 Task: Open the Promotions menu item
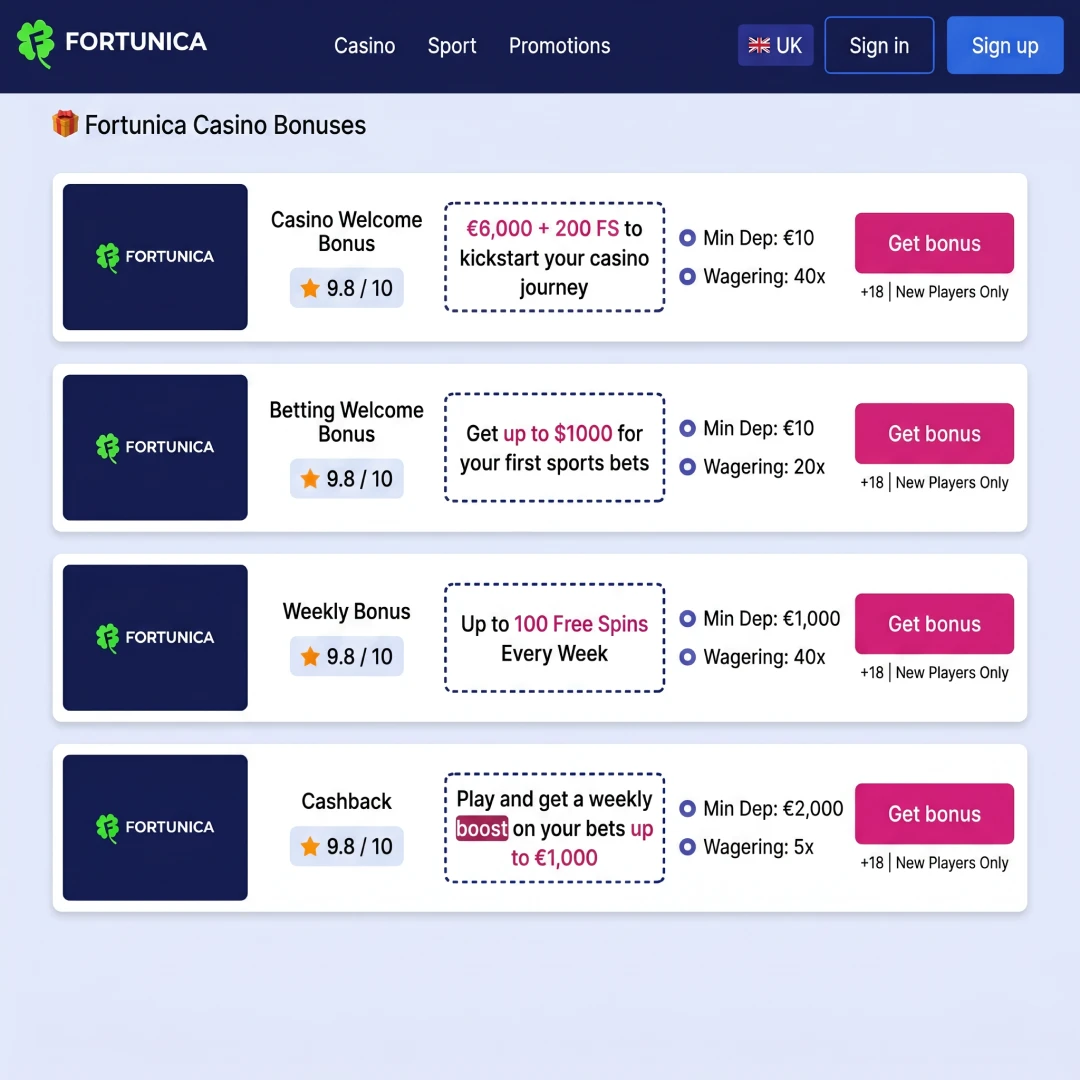point(559,45)
